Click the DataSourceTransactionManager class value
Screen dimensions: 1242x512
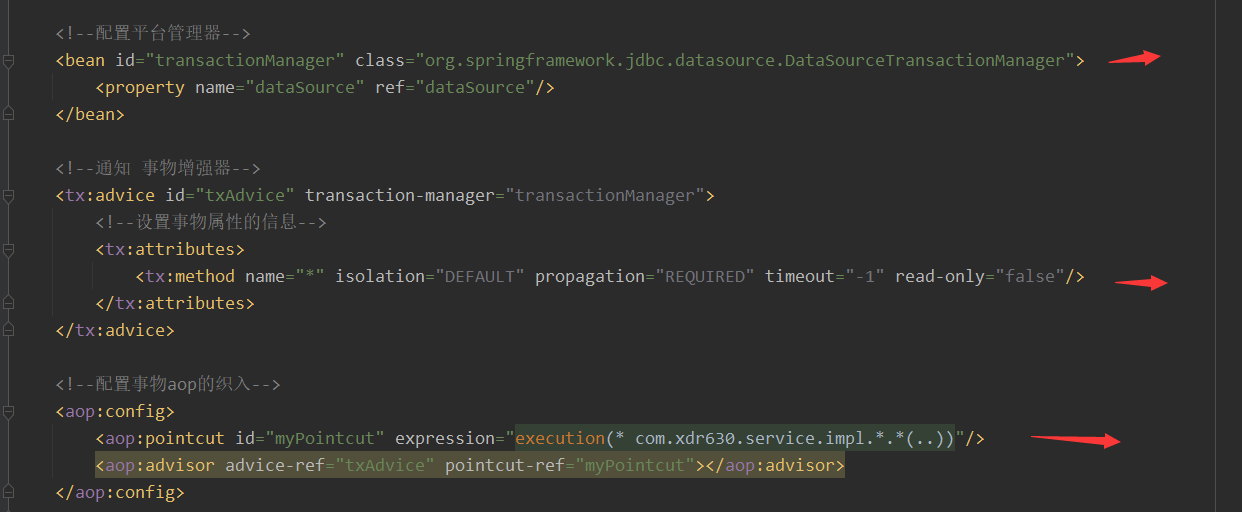coord(745,61)
